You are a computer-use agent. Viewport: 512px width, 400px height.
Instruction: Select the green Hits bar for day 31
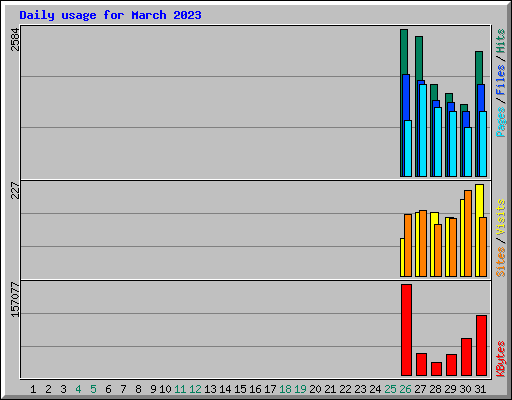[479, 68]
